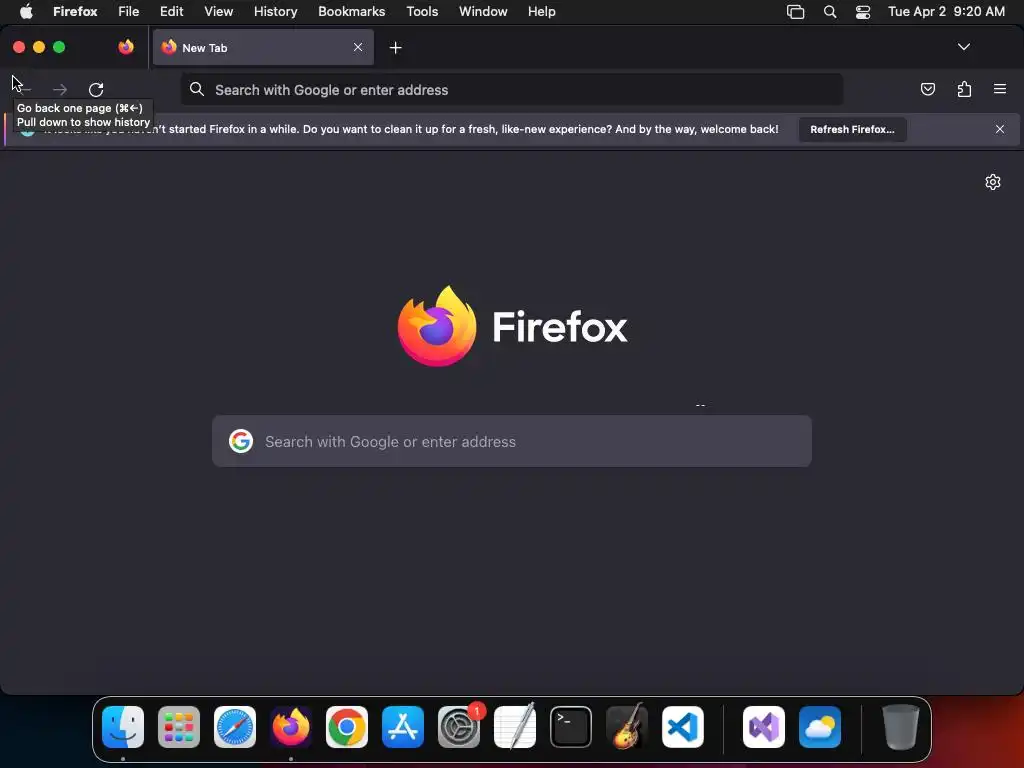Expand the list all tabs chevron

tap(963, 47)
